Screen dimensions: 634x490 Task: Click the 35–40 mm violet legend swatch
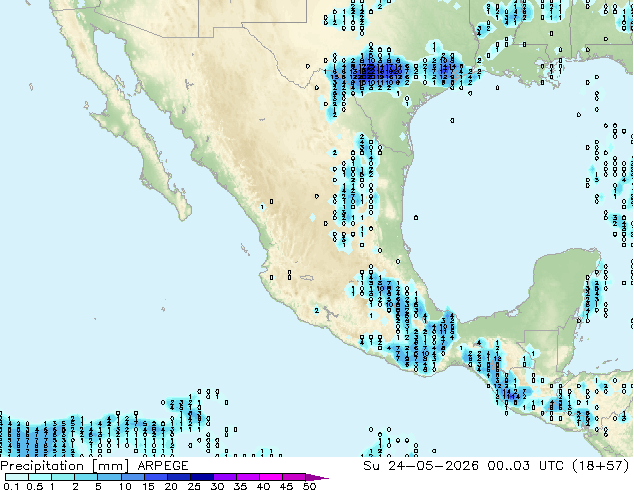(x=248, y=477)
